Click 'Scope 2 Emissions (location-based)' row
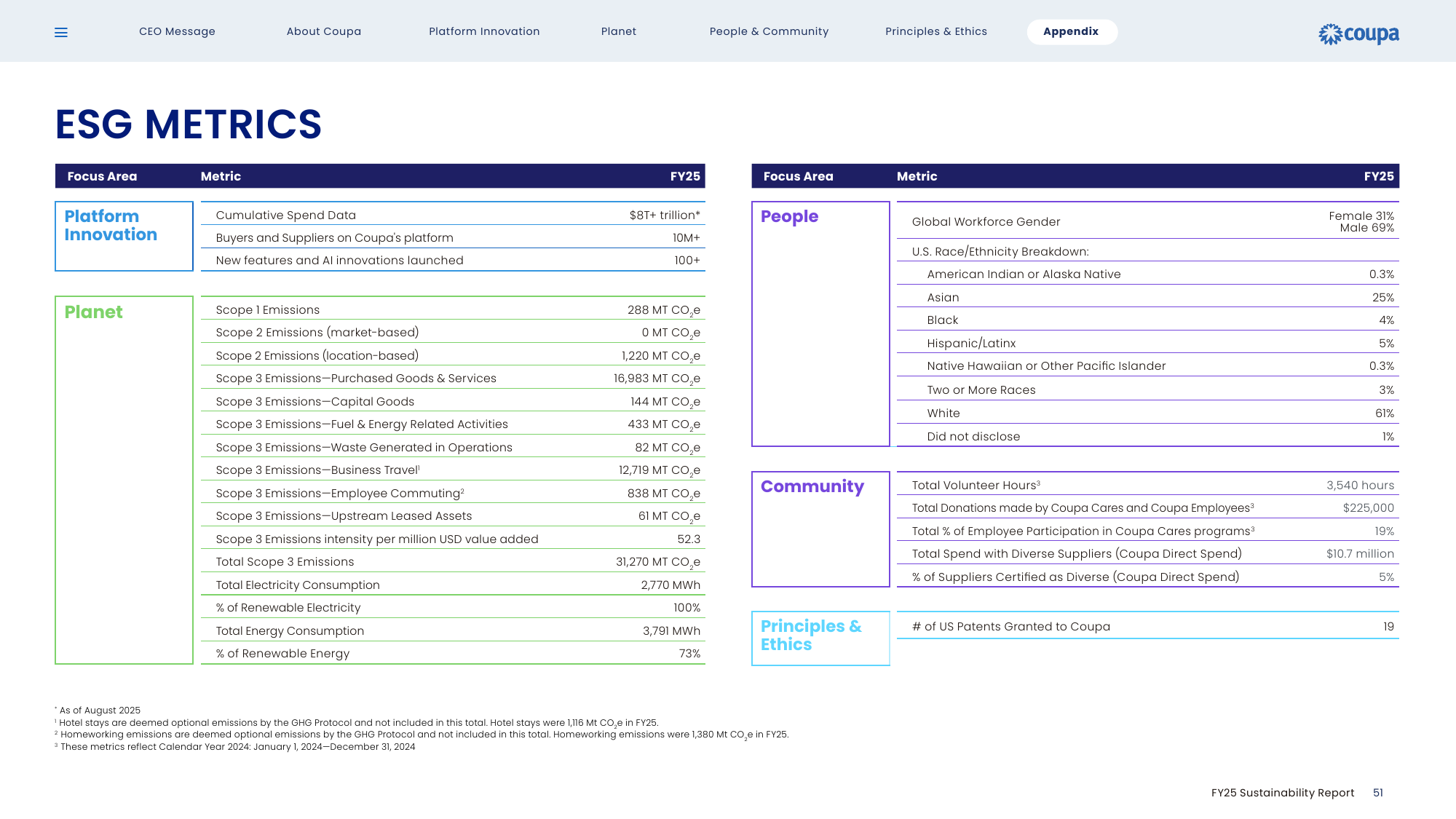The width and height of the screenshot is (1456, 819). (453, 355)
